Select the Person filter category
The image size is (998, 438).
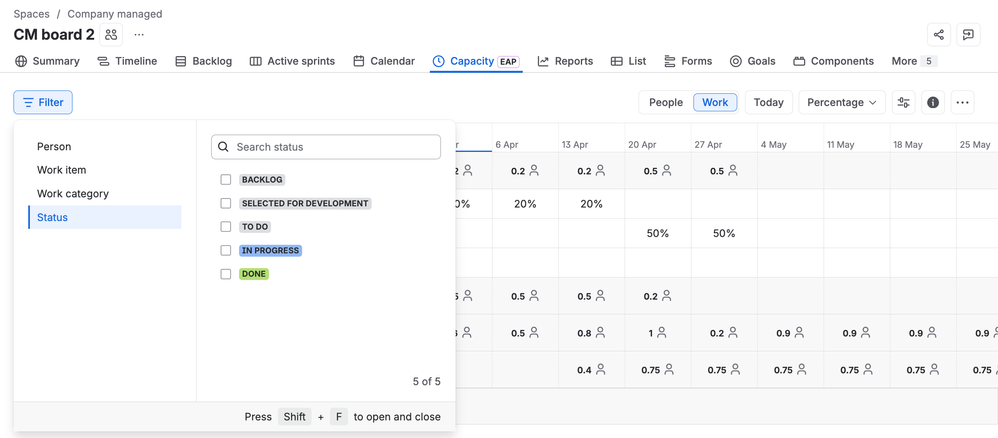point(105,146)
